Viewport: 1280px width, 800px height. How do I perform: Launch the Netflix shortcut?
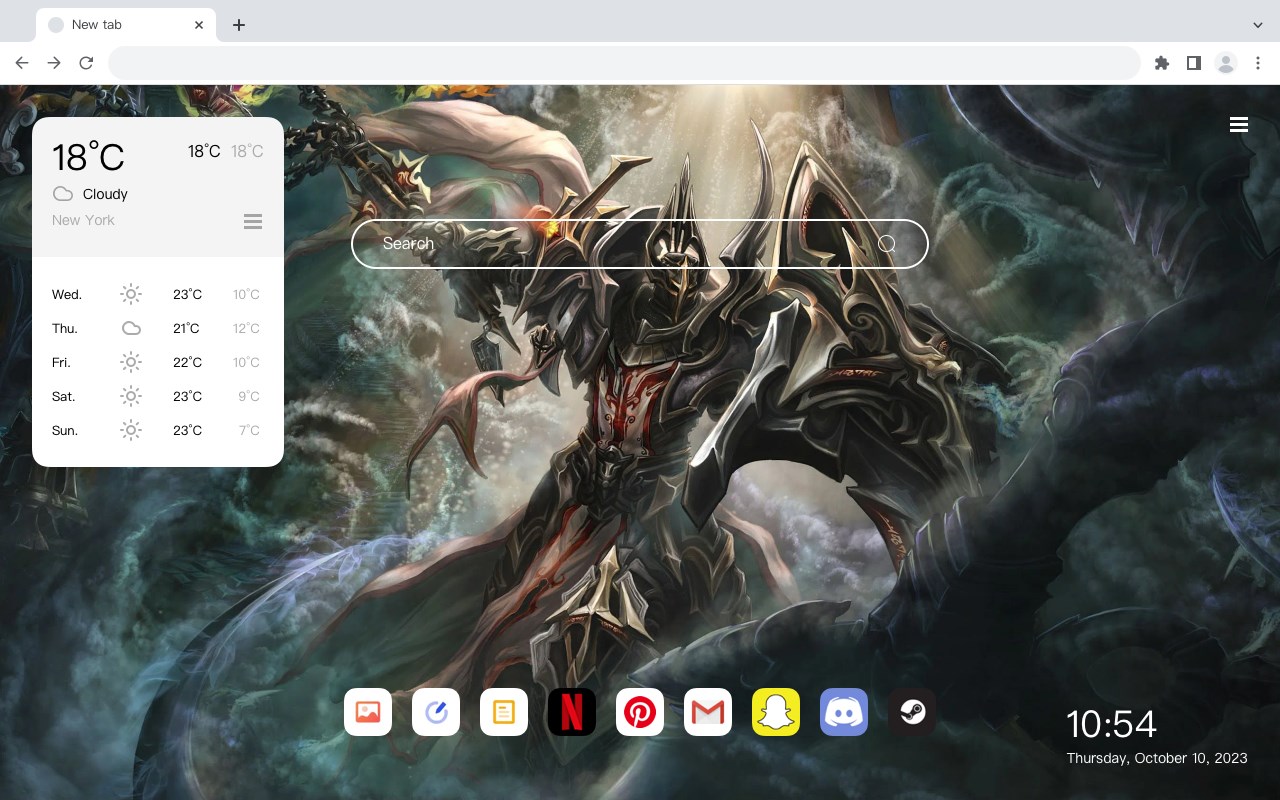[572, 712]
